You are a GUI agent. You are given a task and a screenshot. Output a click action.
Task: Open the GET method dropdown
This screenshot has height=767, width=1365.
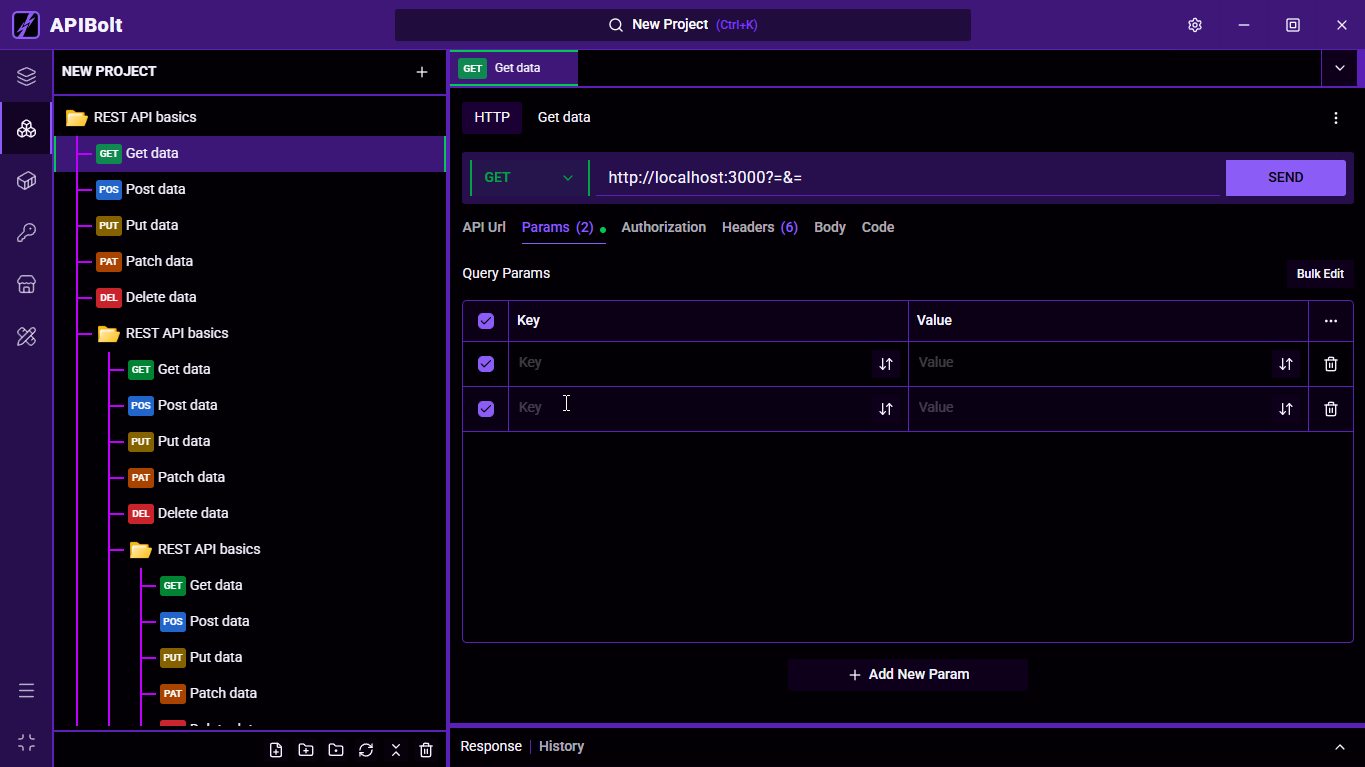[x=529, y=178]
